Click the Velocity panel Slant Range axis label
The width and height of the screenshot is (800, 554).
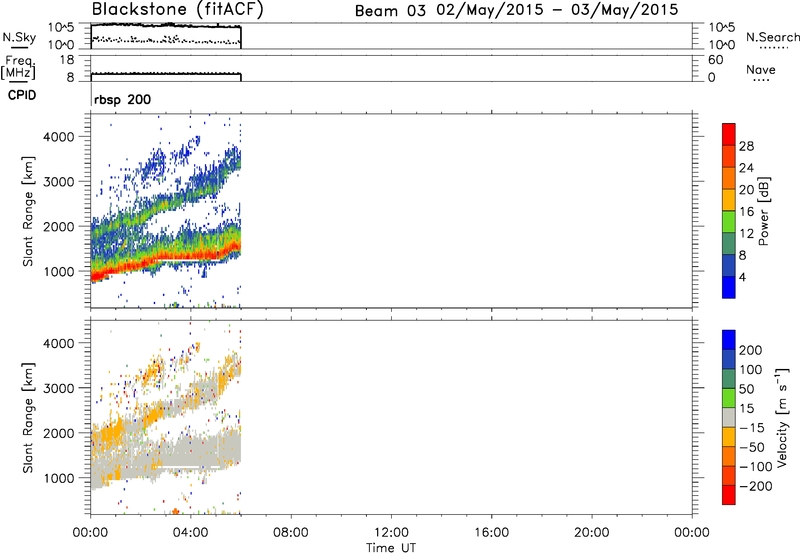(28, 418)
